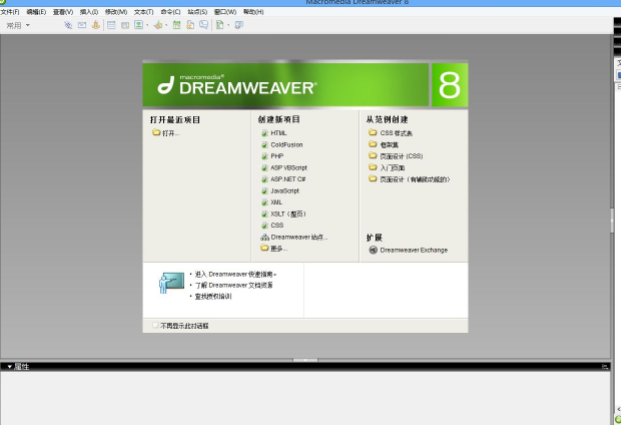Click the tutor chalkboard image

point(171,283)
